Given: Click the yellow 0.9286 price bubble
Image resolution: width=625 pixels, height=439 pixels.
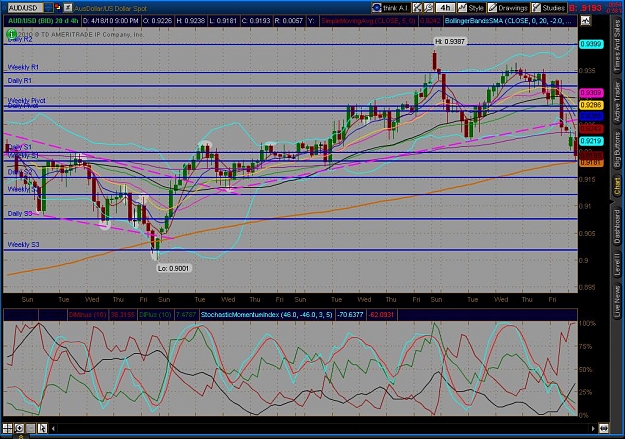Looking at the screenshot, I should (591, 105).
